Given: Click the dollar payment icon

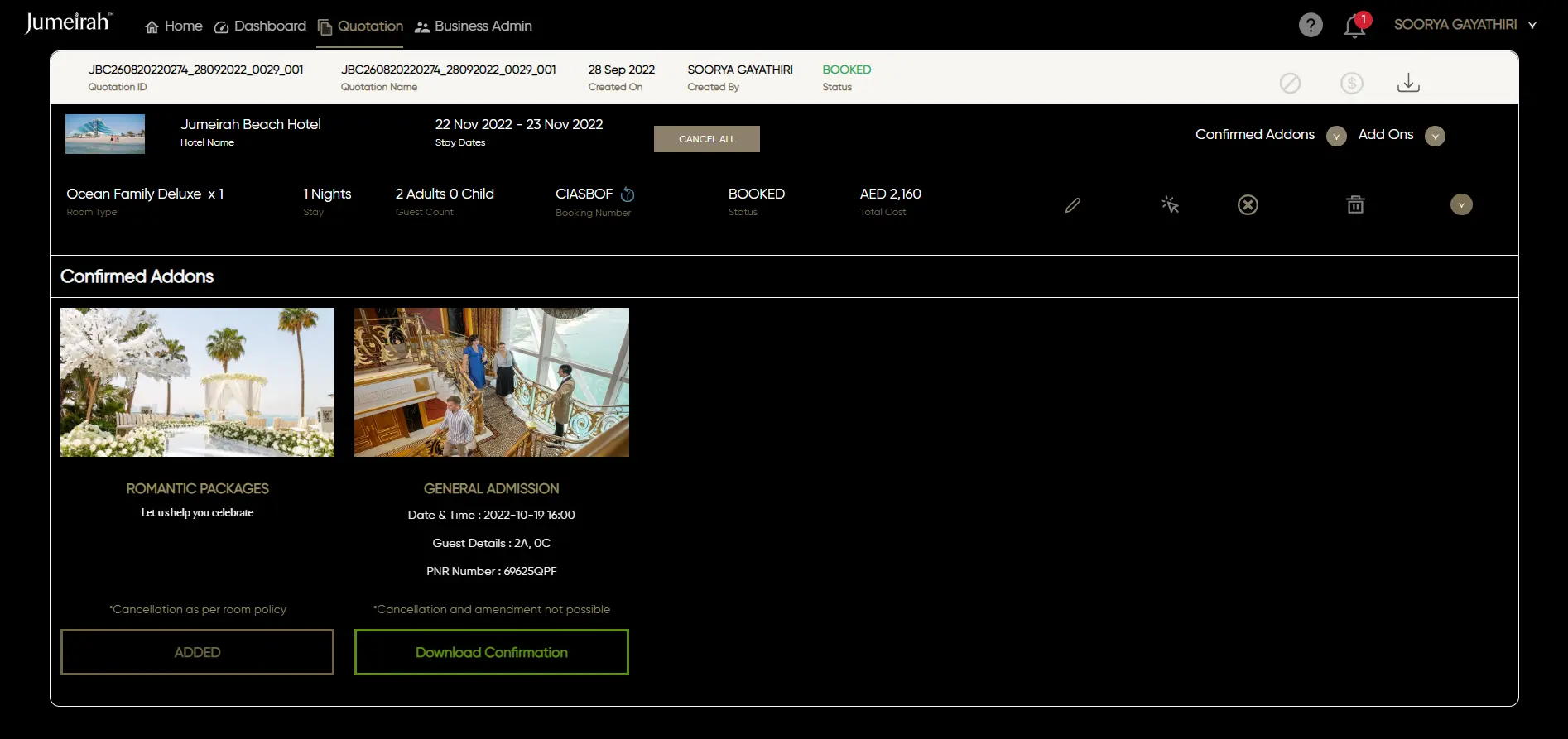Looking at the screenshot, I should pyautogui.click(x=1351, y=83).
